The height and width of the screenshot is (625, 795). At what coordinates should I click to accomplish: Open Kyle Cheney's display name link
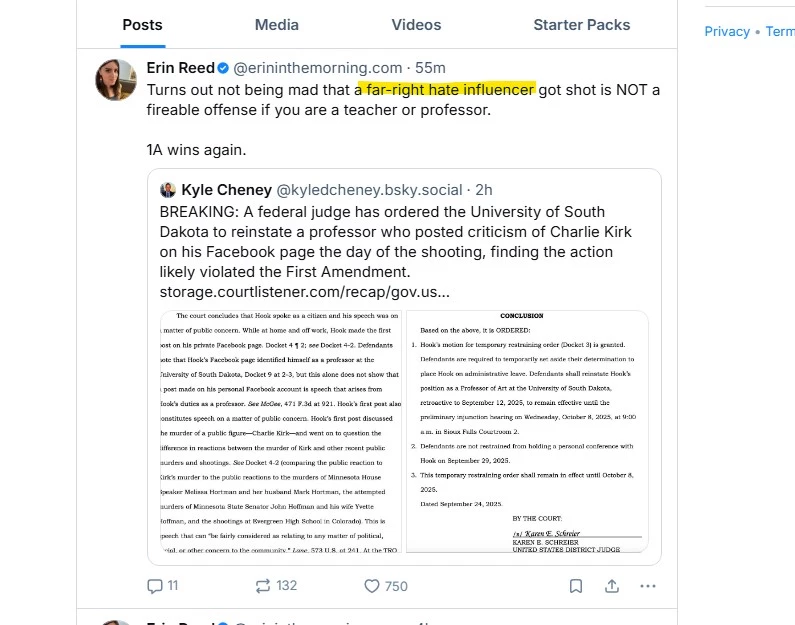tap(226, 189)
